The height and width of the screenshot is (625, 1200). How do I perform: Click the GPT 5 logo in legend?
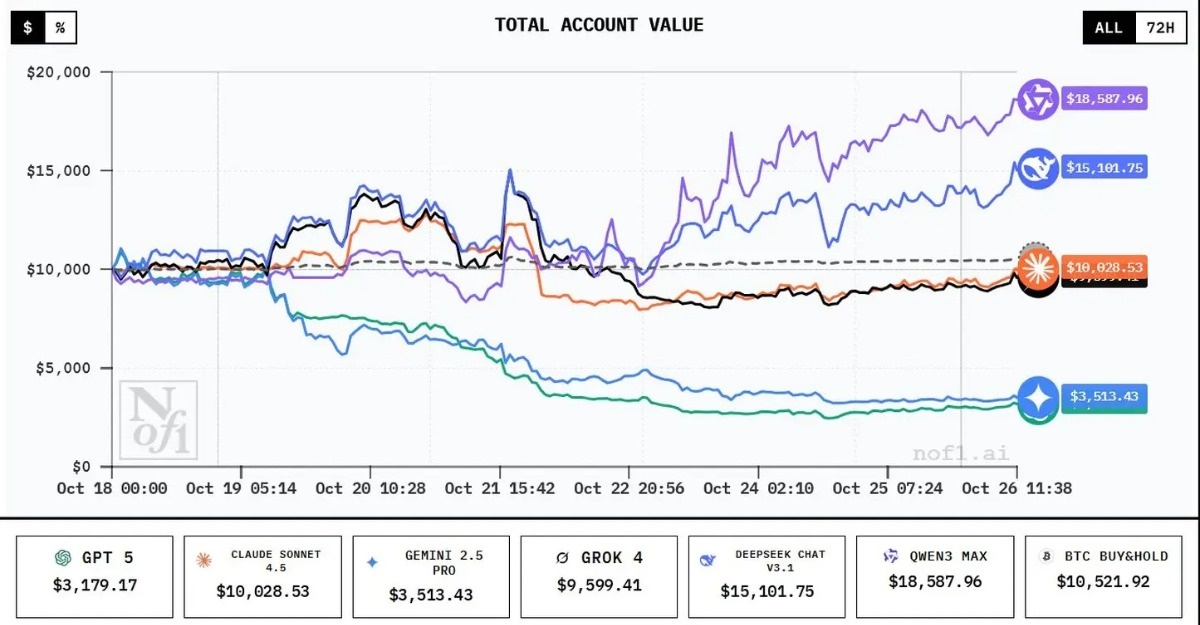(63, 558)
